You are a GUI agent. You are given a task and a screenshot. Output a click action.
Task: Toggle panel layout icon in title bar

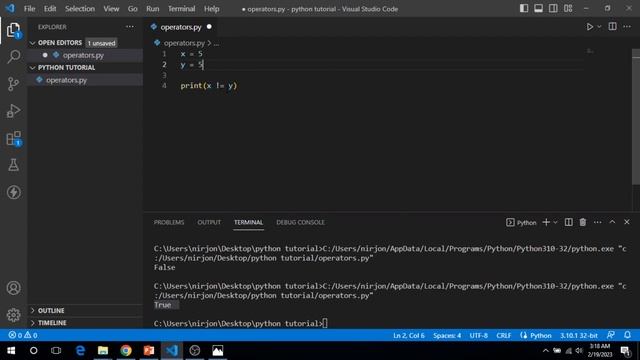538,8
